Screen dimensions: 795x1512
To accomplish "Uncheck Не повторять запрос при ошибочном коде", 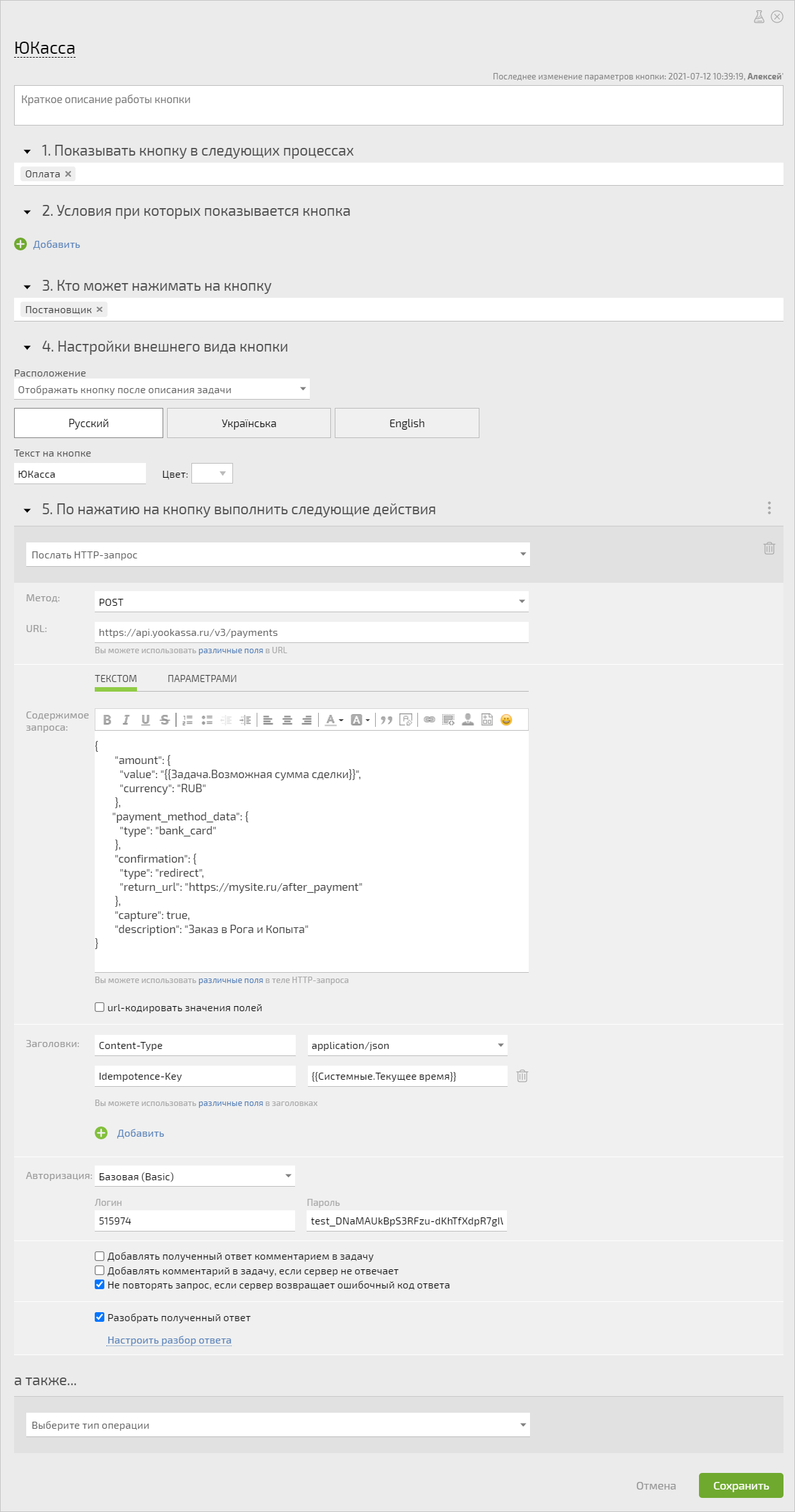I will pos(100,1285).
